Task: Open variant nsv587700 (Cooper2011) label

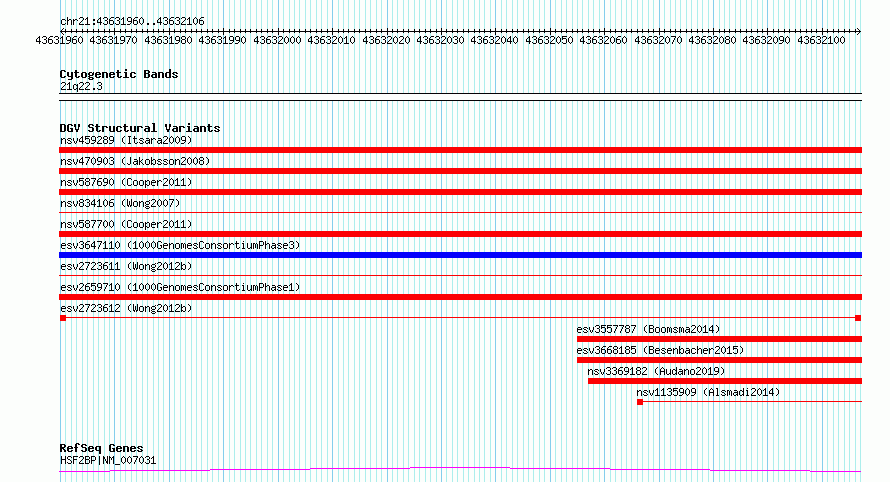Action: point(126,224)
